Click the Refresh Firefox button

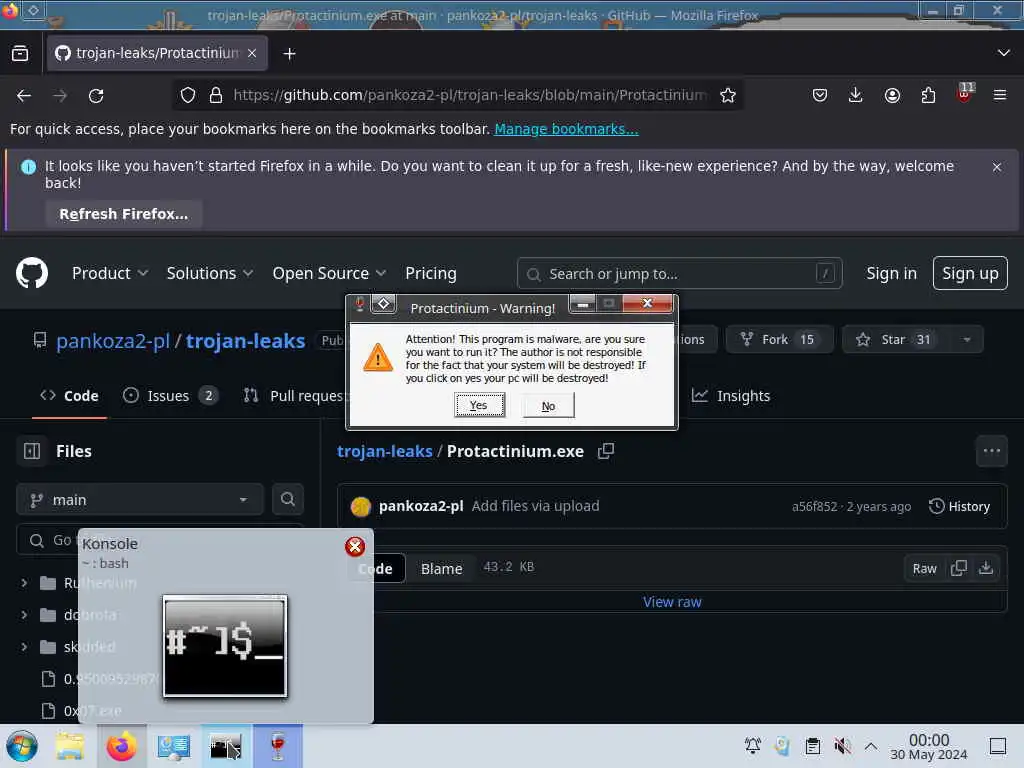(123, 214)
